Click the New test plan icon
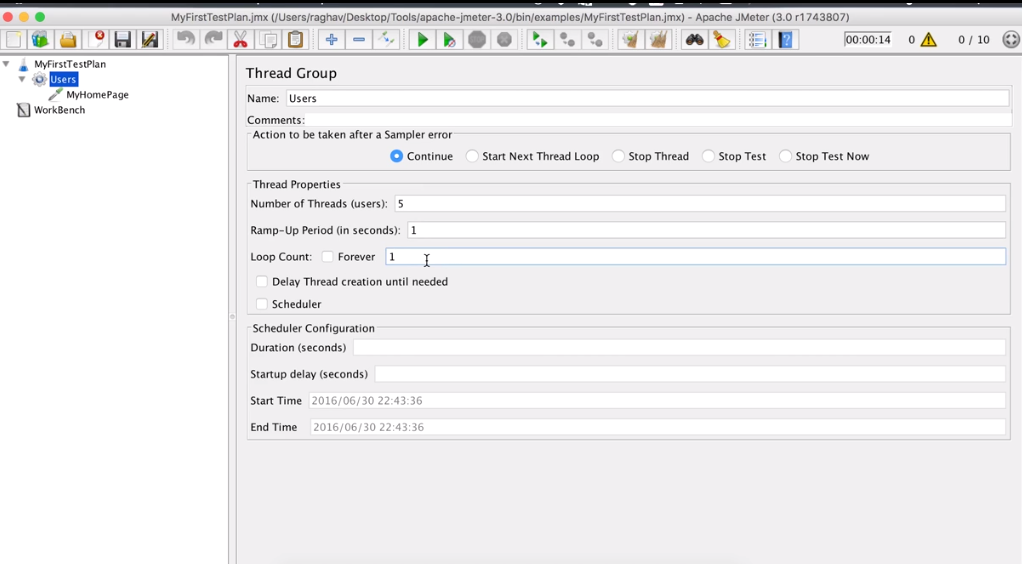The width and height of the screenshot is (1022, 564). tap(14, 40)
